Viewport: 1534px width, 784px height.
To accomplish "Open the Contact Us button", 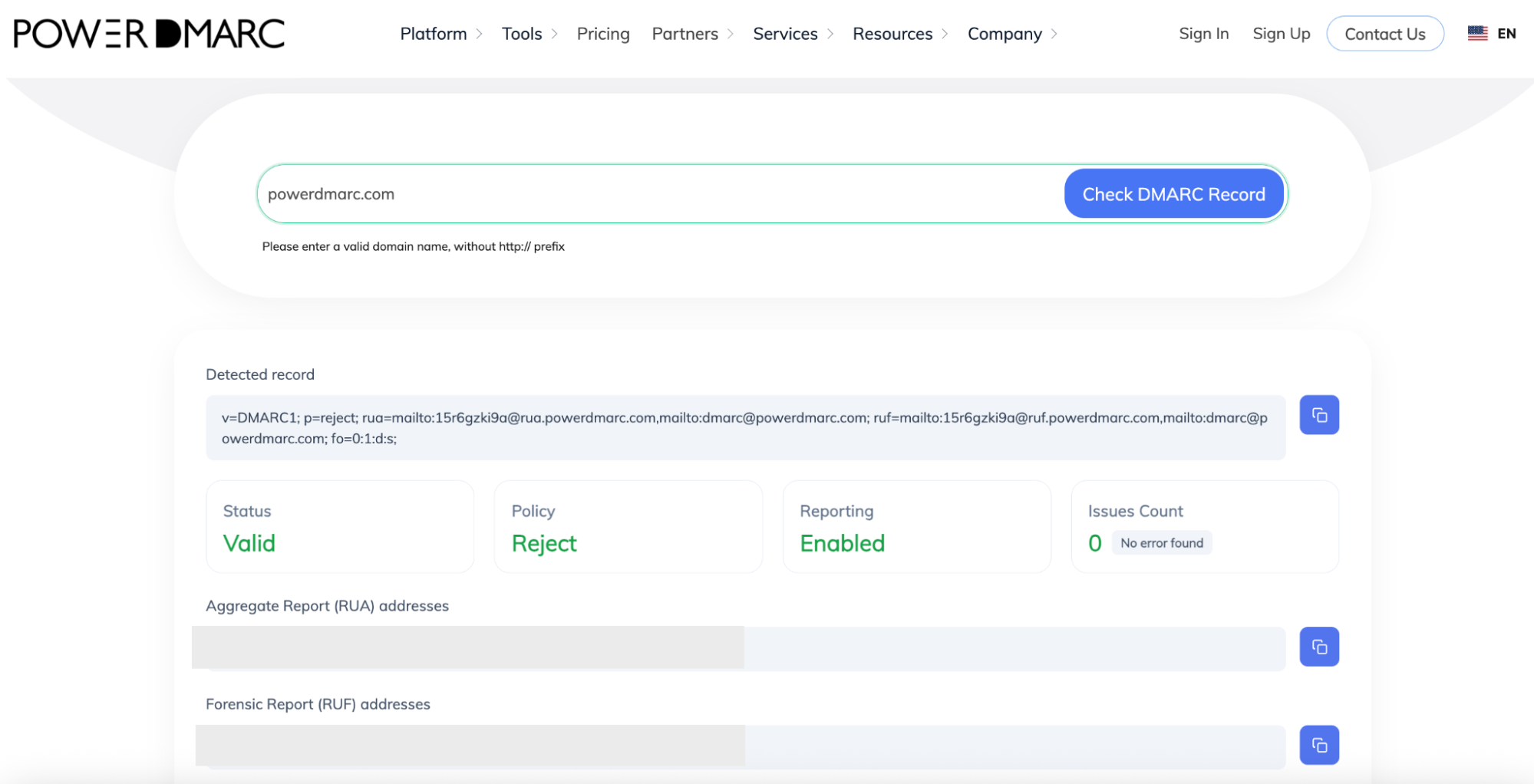I will tap(1384, 34).
